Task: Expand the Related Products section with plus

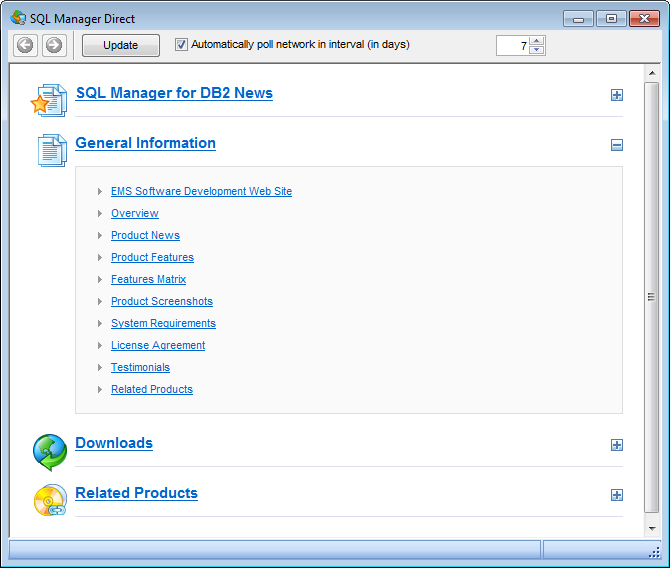Action: [617, 495]
